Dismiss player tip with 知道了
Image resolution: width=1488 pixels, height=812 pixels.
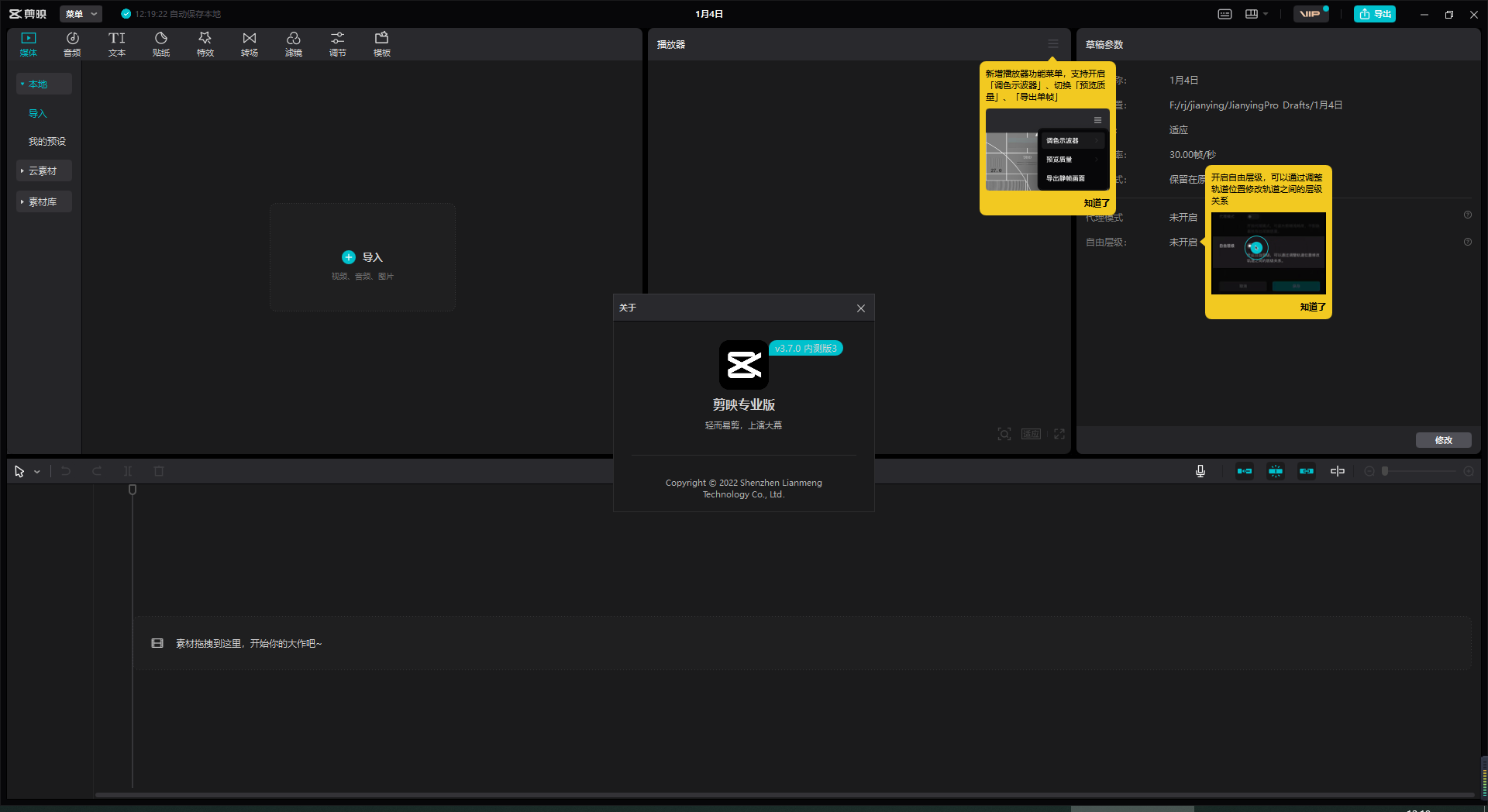[1097, 203]
